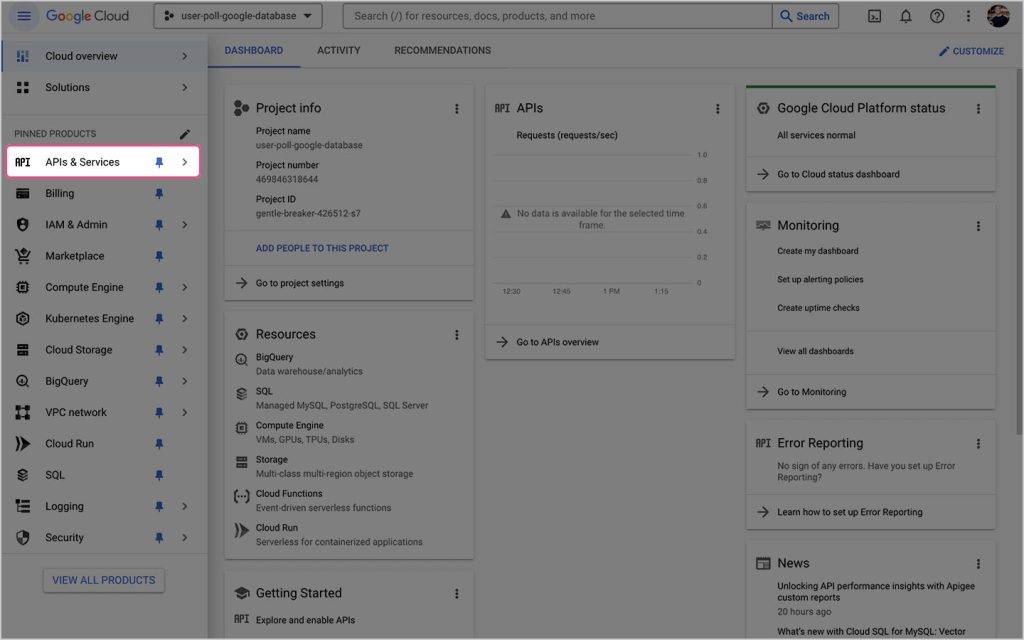This screenshot has width=1024, height=640.
Task: Click the SQL sidebar stack icon
Action: pyautogui.click(x=23, y=475)
